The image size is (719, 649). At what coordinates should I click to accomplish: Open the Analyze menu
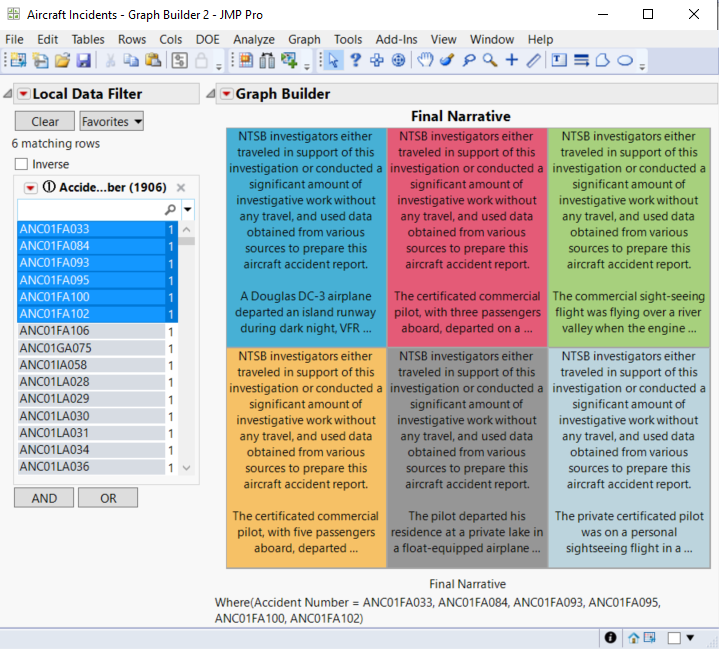coord(253,39)
